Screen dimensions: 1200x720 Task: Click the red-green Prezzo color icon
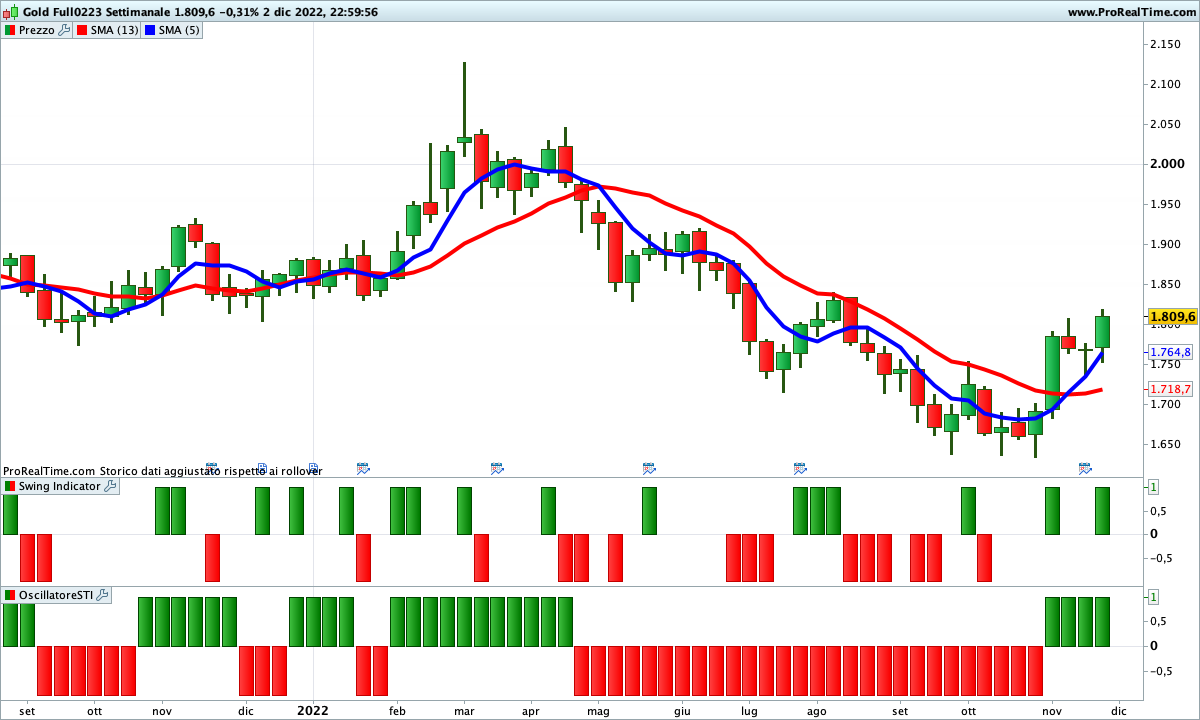tap(10, 30)
